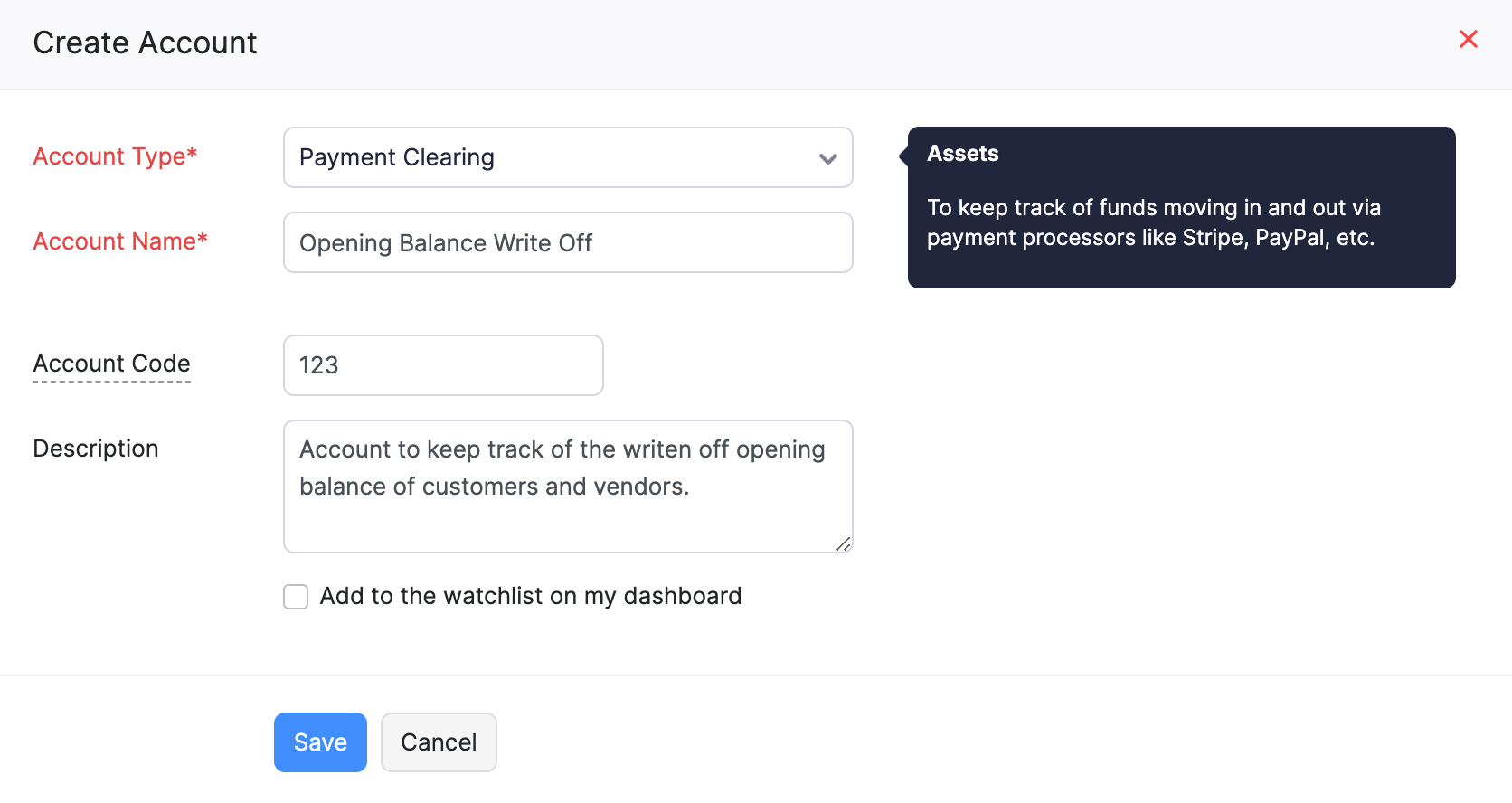Click the red Account Type* label
Screen dimensions: 1512x803
115,156
